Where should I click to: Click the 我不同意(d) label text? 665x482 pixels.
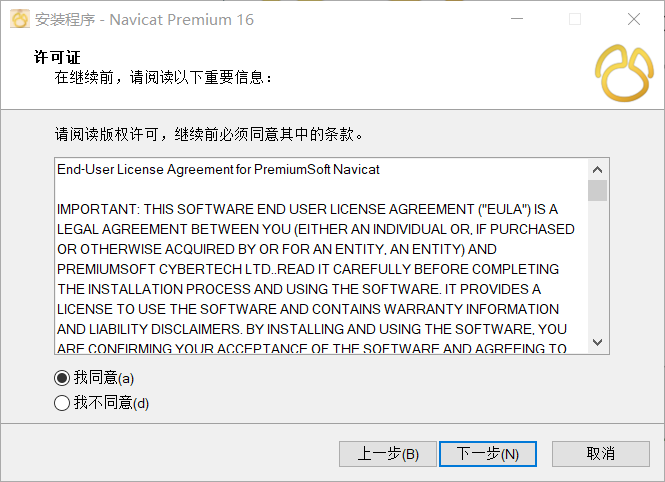click(x=112, y=403)
